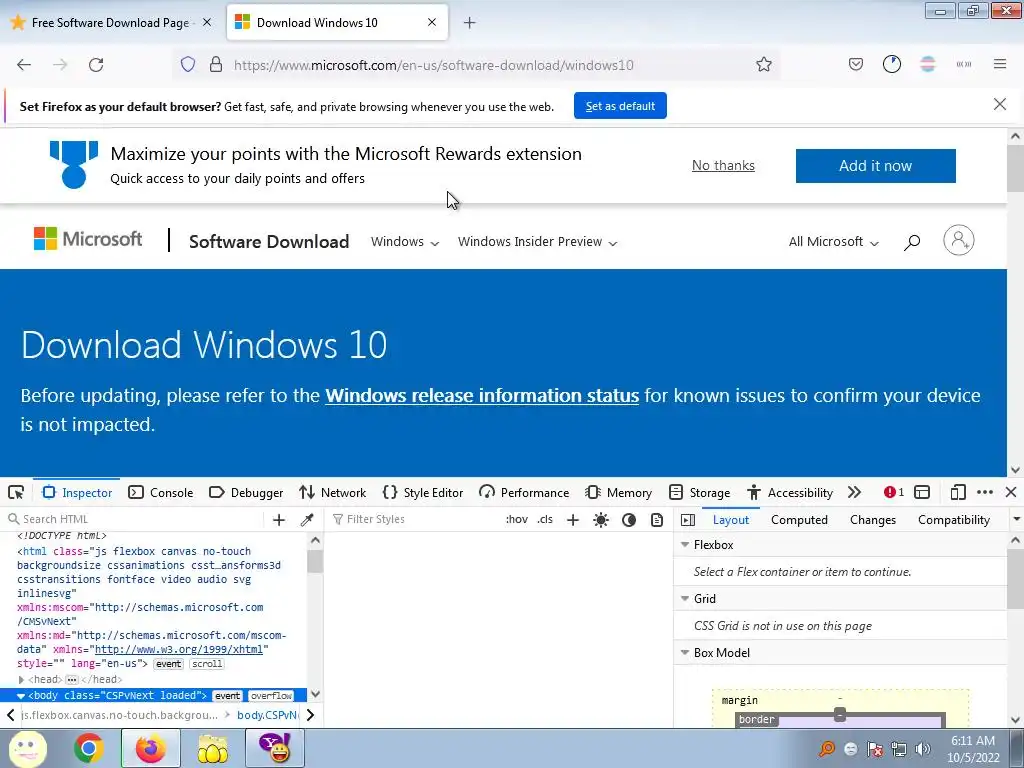The height and width of the screenshot is (768, 1024).
Task: Open the Firefox hamburger menu
Action: [x=1000, y=64]
